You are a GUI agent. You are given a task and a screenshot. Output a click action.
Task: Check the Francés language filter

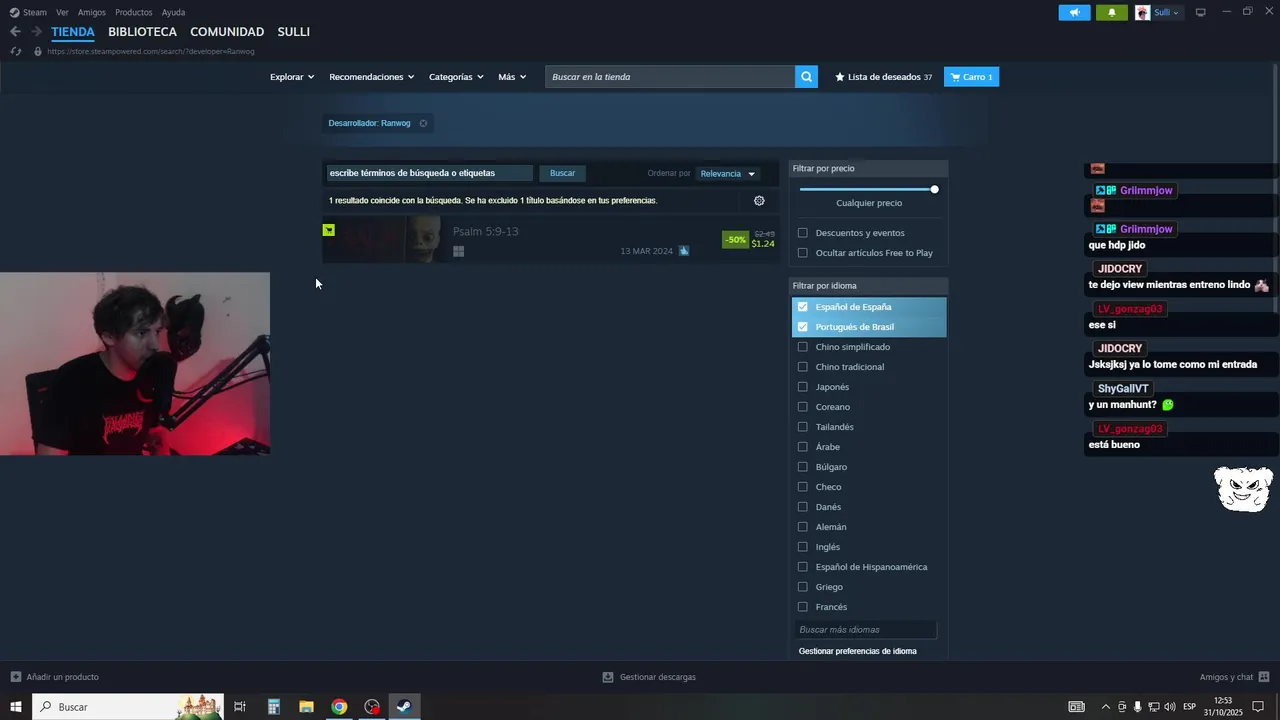(802, 607)
